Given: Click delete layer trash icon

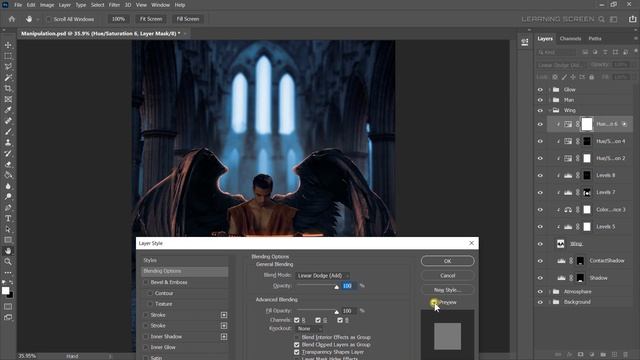Looking at the screenshot, I should 626,355.
